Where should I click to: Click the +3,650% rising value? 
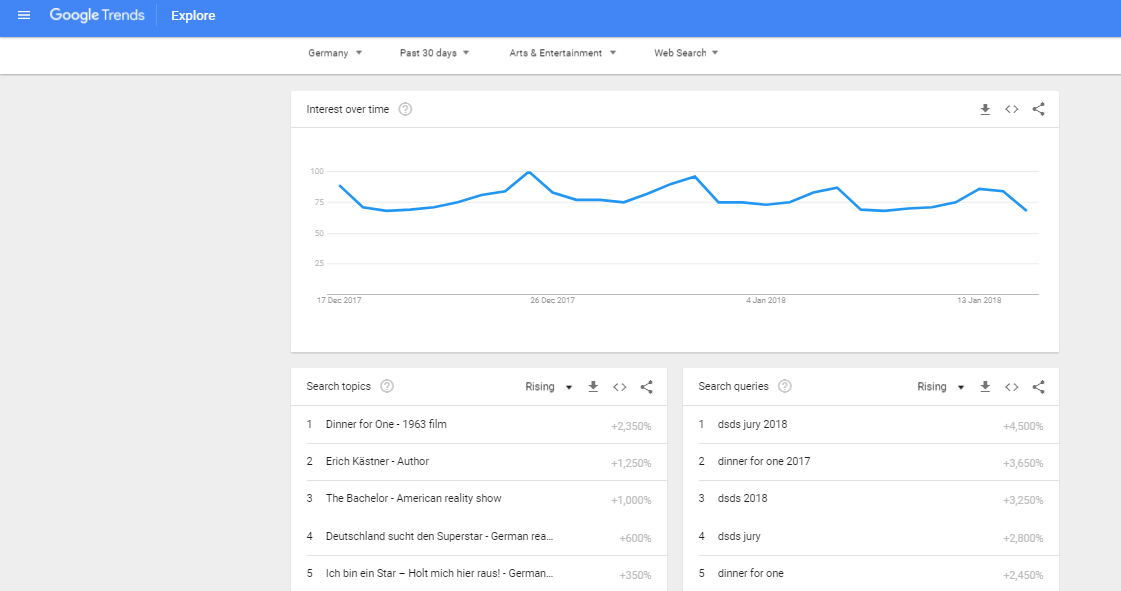coord(1023,464)
